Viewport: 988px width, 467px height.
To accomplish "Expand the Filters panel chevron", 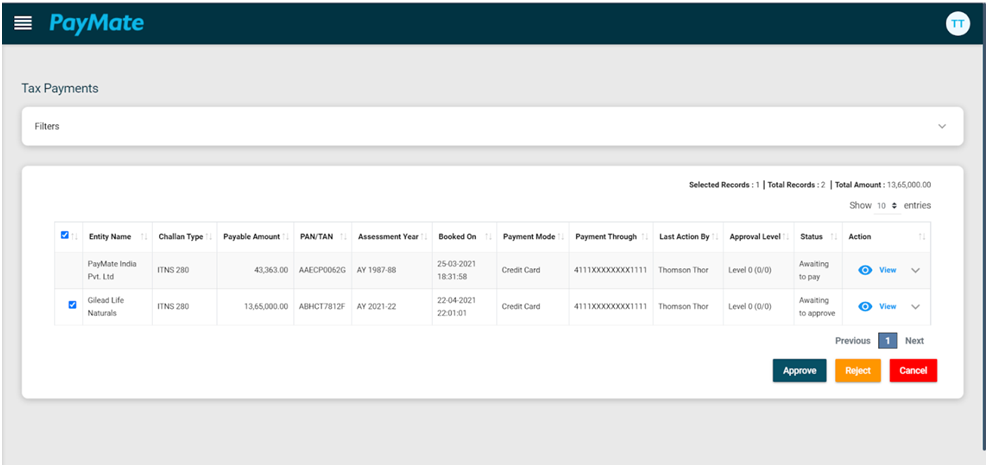I will point(942,126).
